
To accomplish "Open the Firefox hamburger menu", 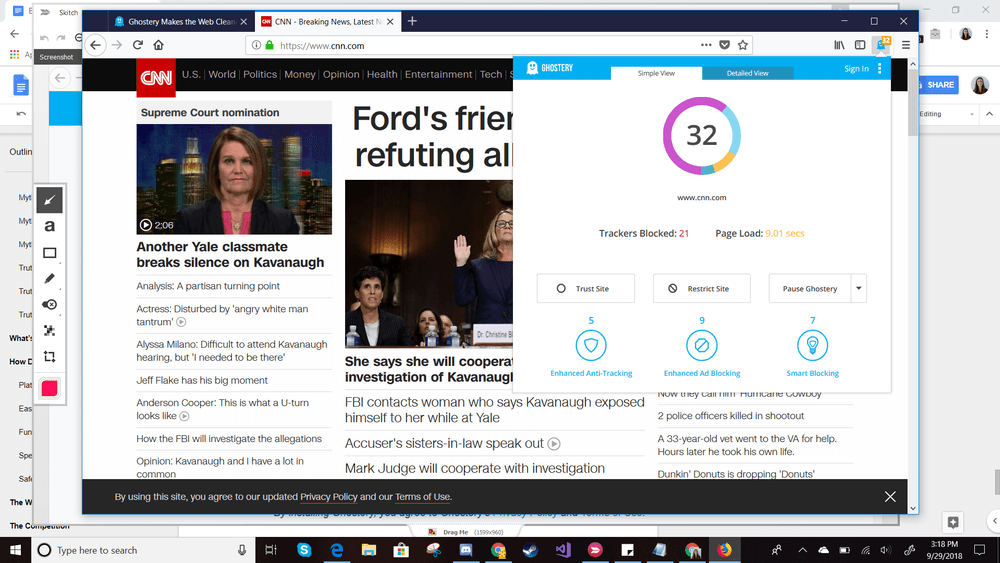I will [x=906, y=45].
